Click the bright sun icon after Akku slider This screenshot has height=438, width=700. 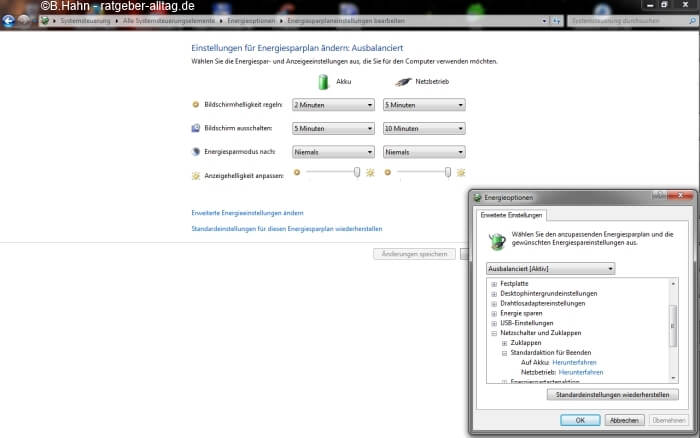point(370,173)
